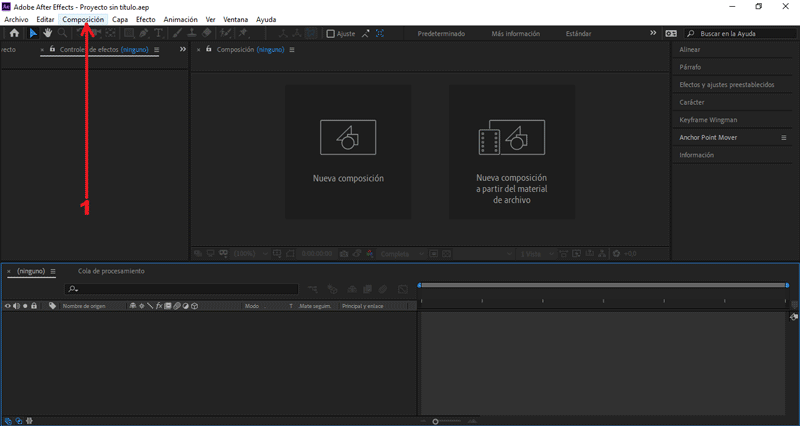Click the workspace panel icon beside help search
Viewport: 800px width, 426px height.
point(671,33)
